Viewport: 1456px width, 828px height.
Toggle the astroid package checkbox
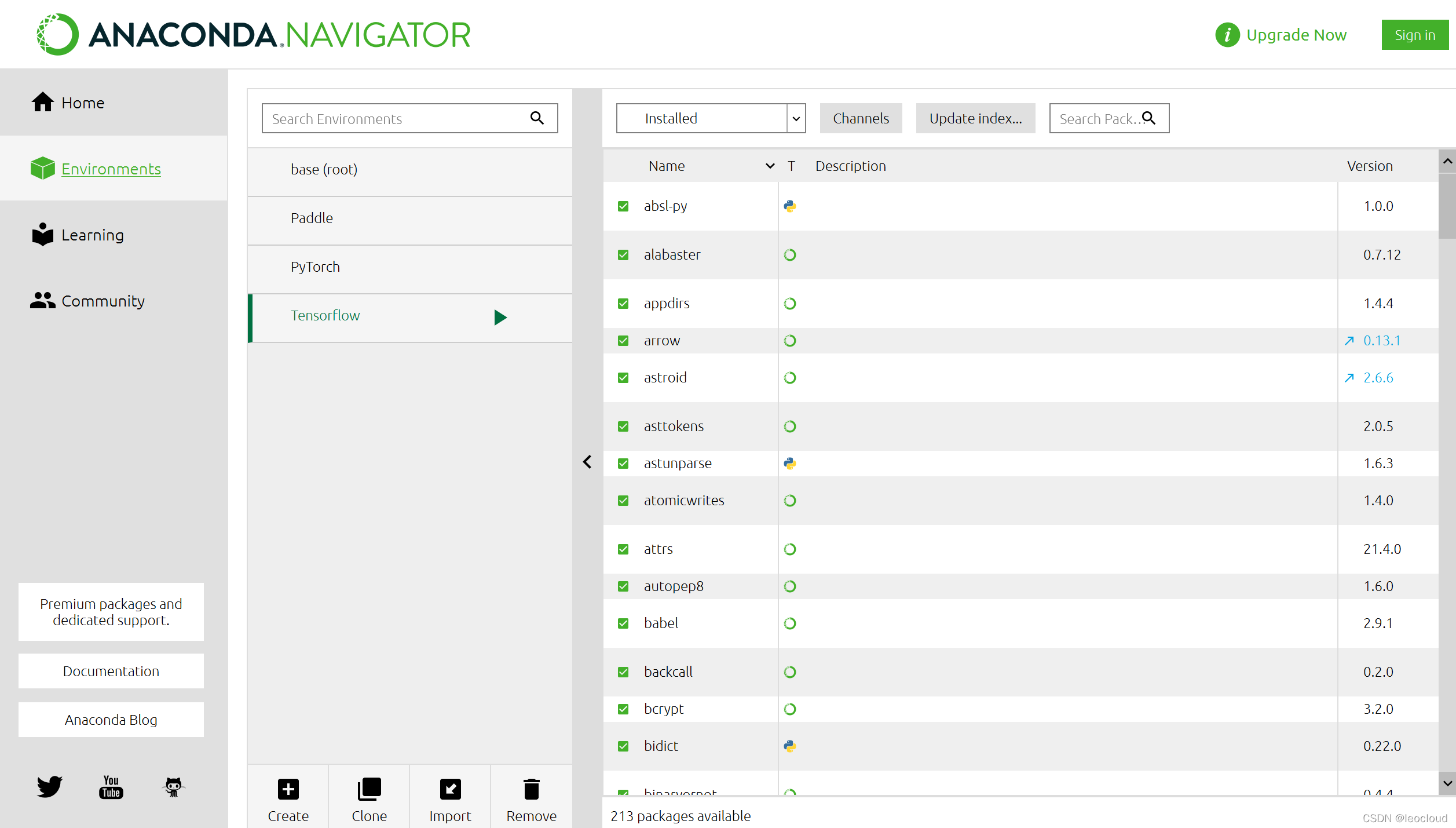tap(623, 378)
